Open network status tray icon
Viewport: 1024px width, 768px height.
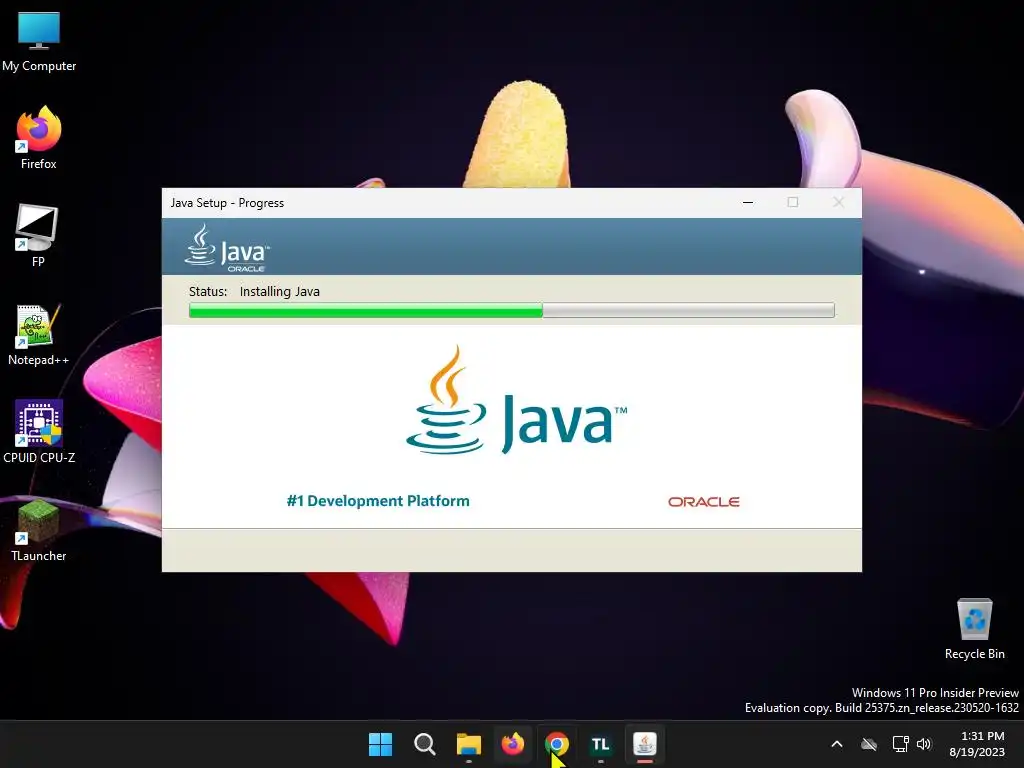click(901, 744)
